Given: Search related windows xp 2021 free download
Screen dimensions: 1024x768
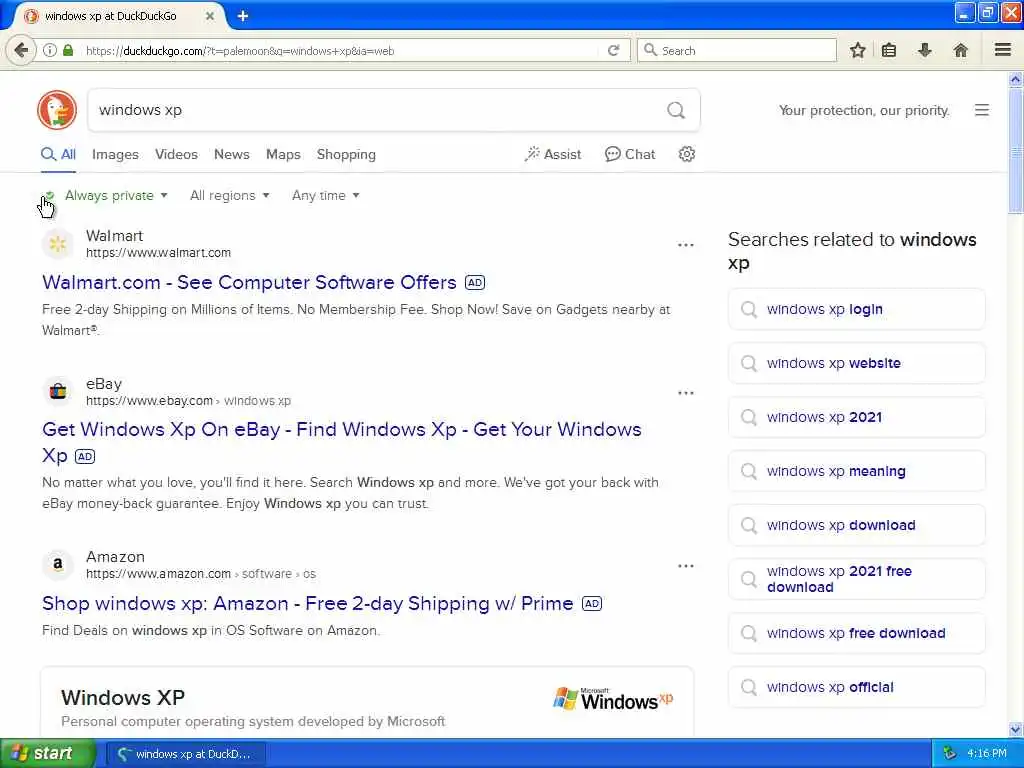Looking at the screenshot, I should (856, 579).
